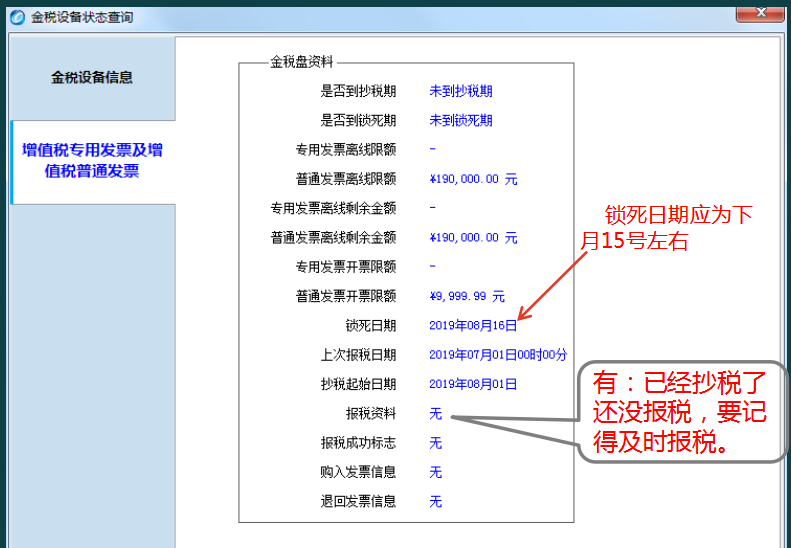Click the 上次报税日期 value
The width and height of the screenshot is (791, 548).
point(498,354)
